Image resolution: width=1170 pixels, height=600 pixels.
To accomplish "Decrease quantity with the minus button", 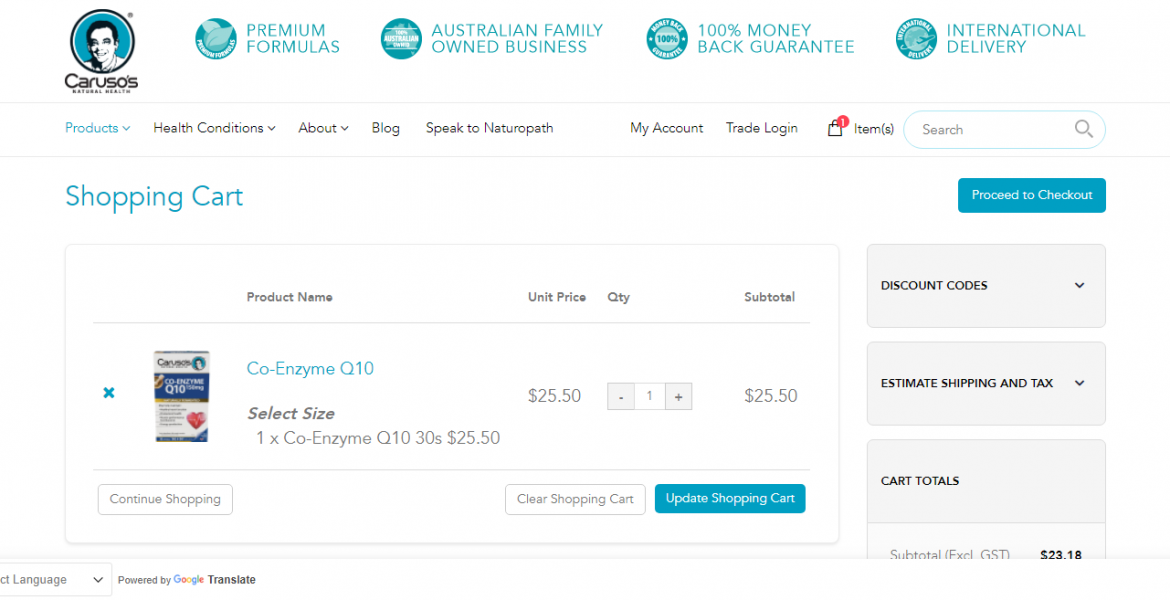I will 621,397.
